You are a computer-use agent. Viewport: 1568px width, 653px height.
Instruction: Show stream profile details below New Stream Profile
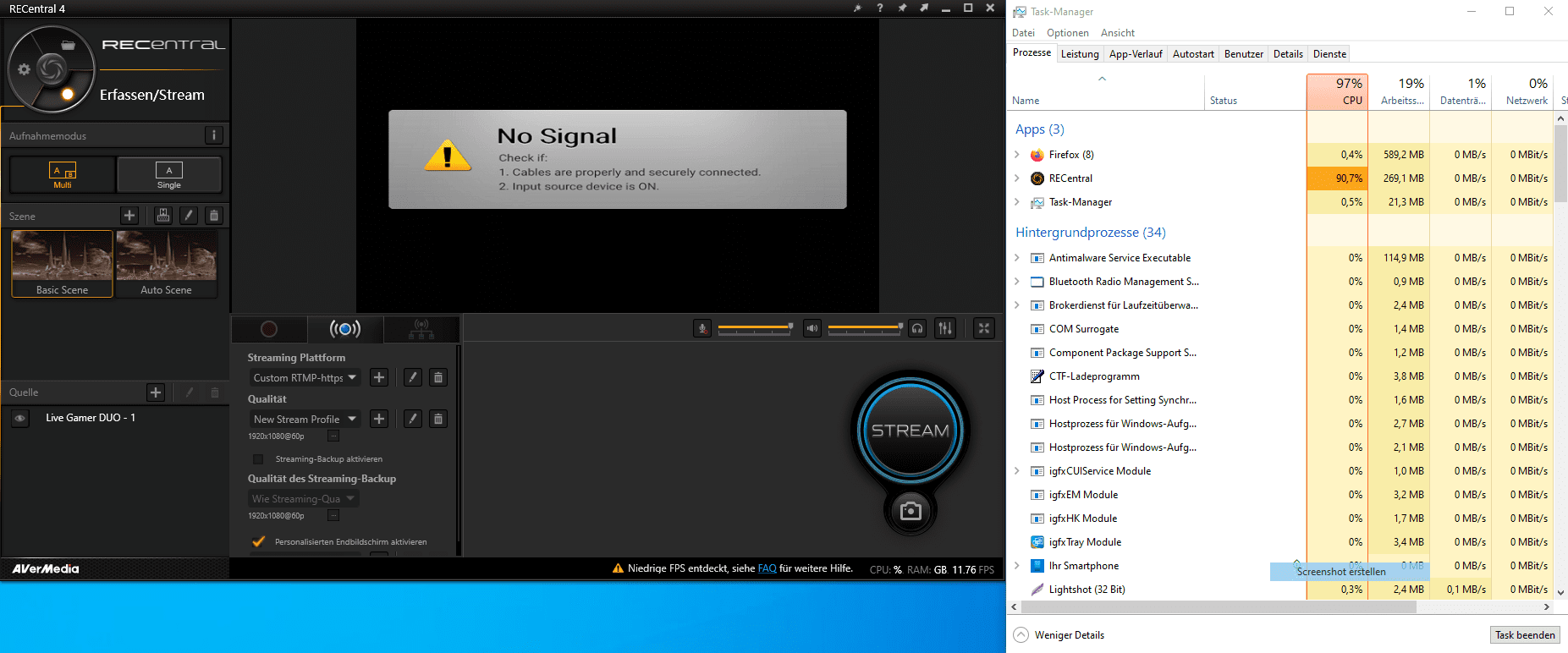click(x=333, y=436)
